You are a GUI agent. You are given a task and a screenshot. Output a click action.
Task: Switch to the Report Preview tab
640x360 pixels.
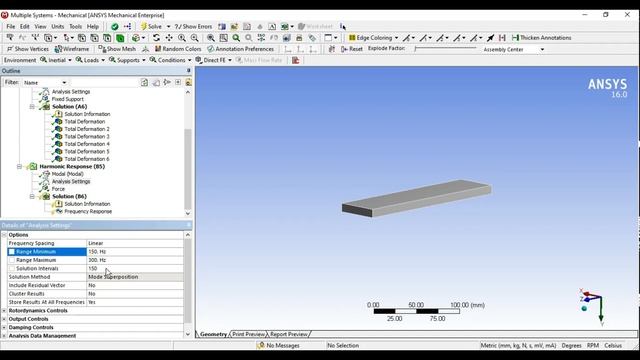pyautogui.click(x=289, y=334)
